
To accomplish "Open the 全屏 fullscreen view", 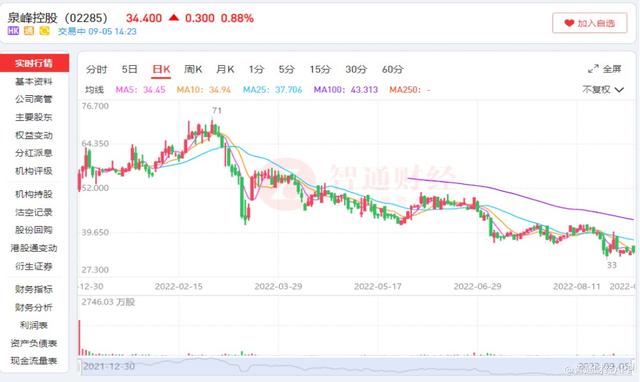I will click(x=604, y=69).
